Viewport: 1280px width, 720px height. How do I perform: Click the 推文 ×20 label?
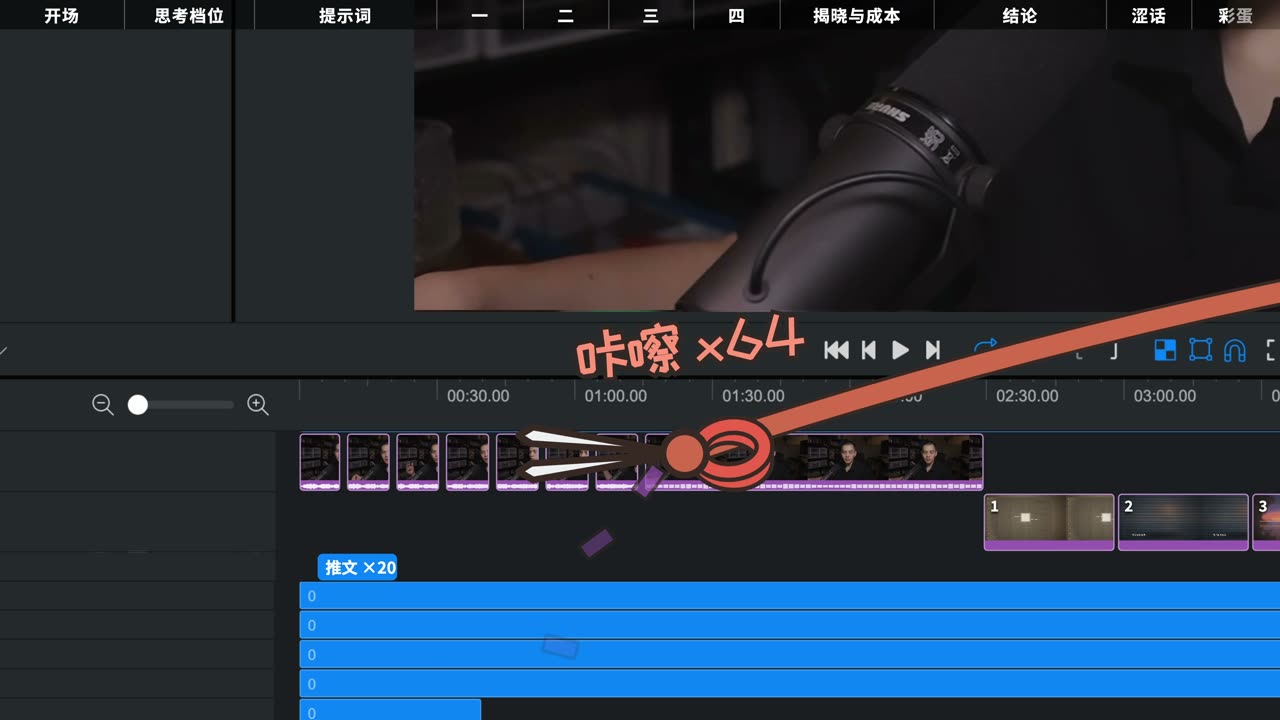click(359, 567)
